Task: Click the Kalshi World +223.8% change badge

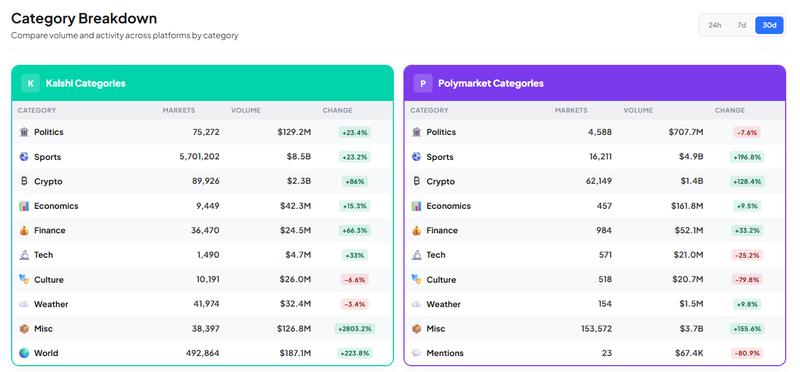Action: point(354,353)
